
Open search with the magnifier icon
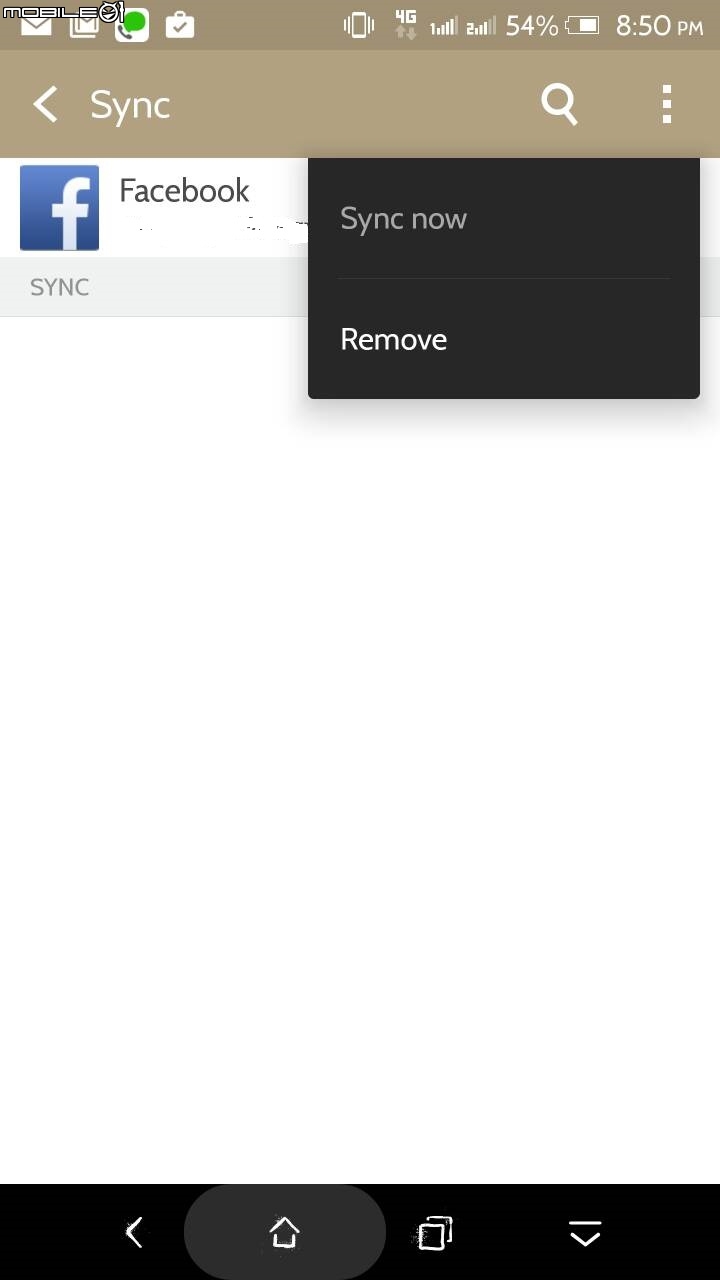coord(560,104)
